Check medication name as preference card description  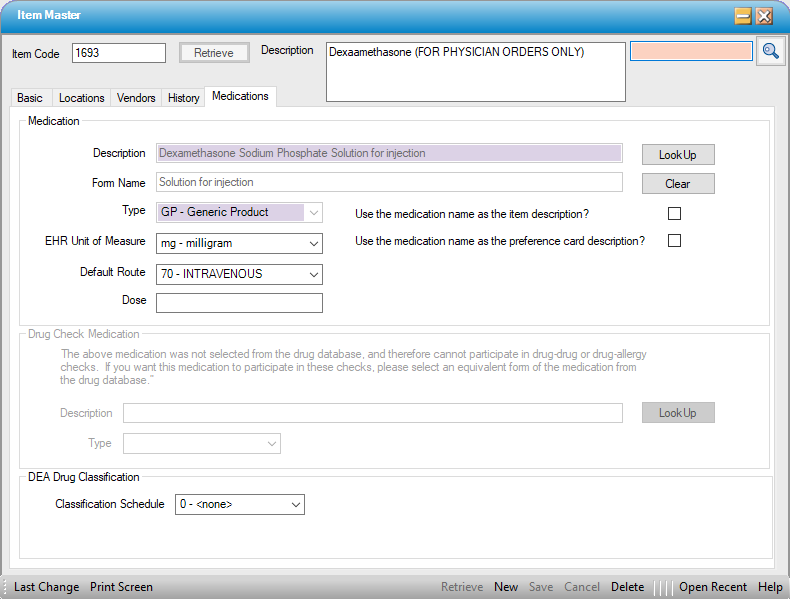click(x=674, y=241)
